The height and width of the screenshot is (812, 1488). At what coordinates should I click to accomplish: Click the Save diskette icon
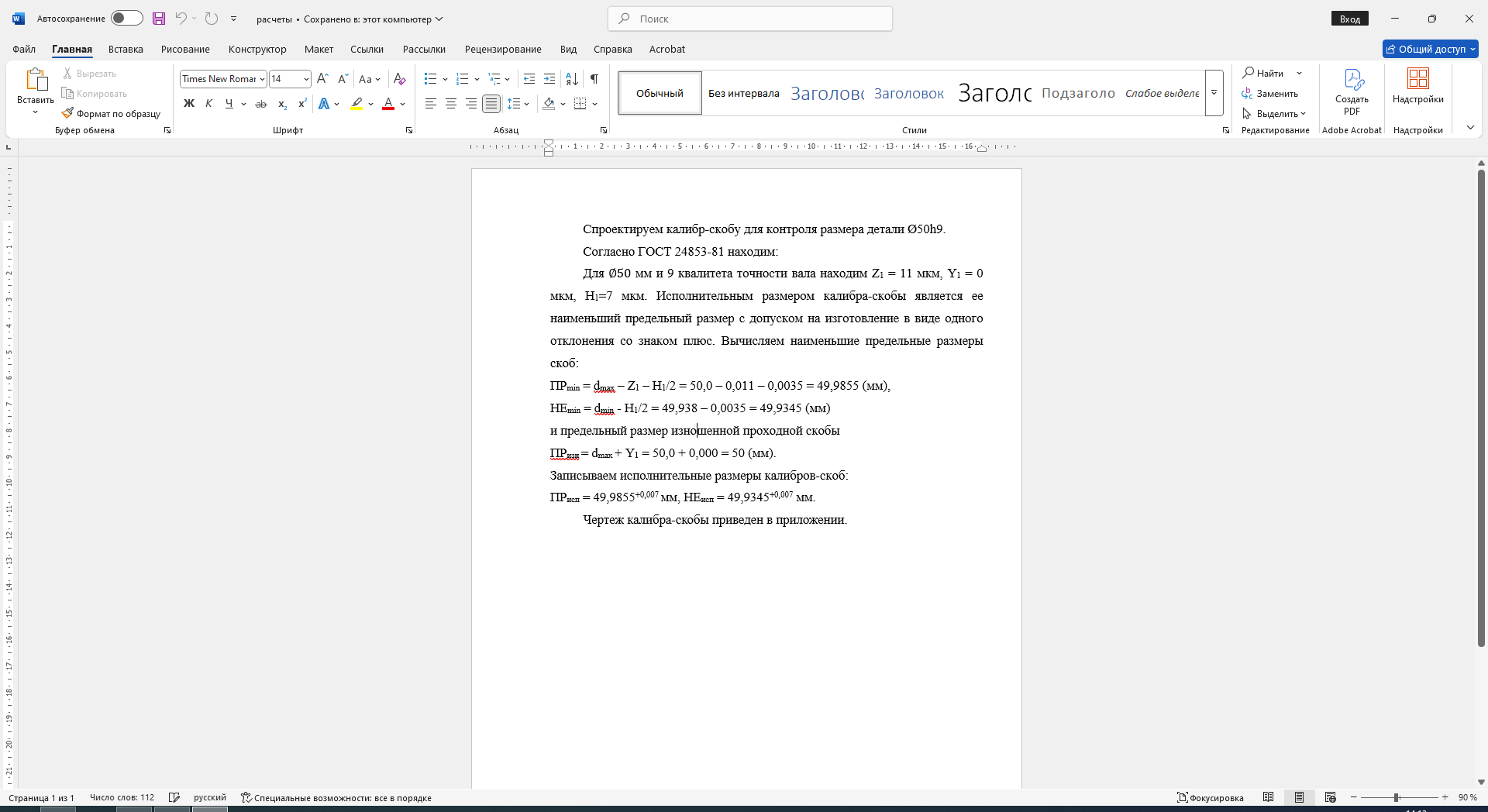click(x=159, y=19)
